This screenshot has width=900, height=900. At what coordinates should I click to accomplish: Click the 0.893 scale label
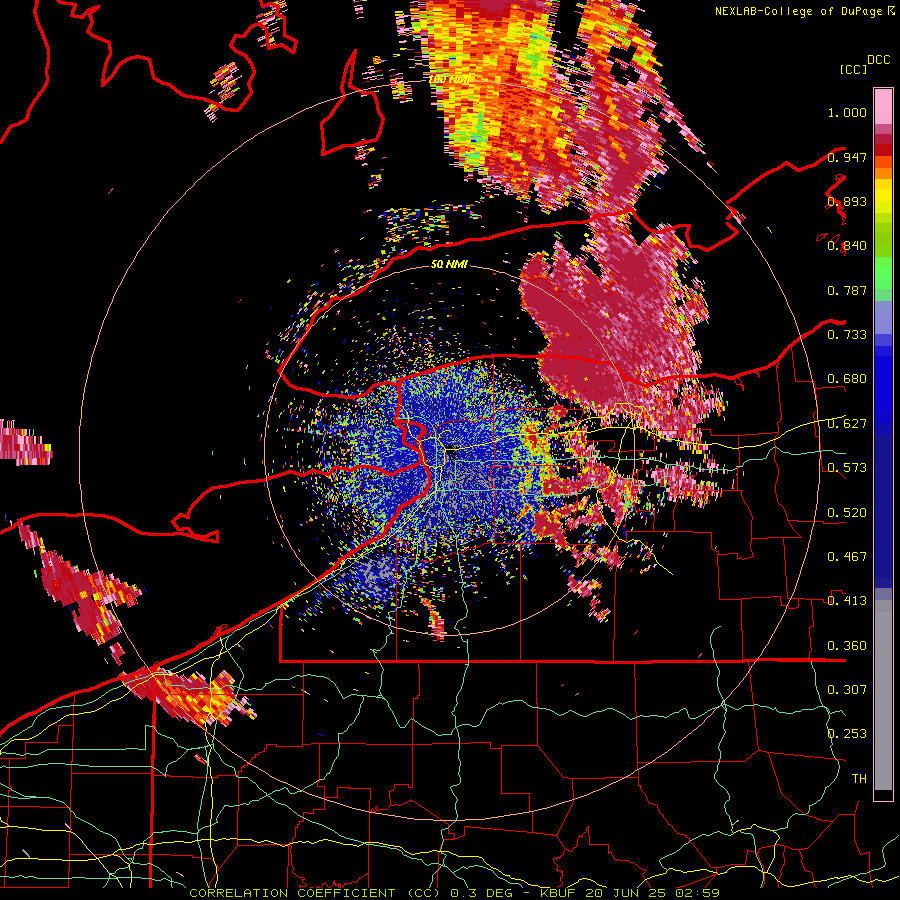click(847, 201)
